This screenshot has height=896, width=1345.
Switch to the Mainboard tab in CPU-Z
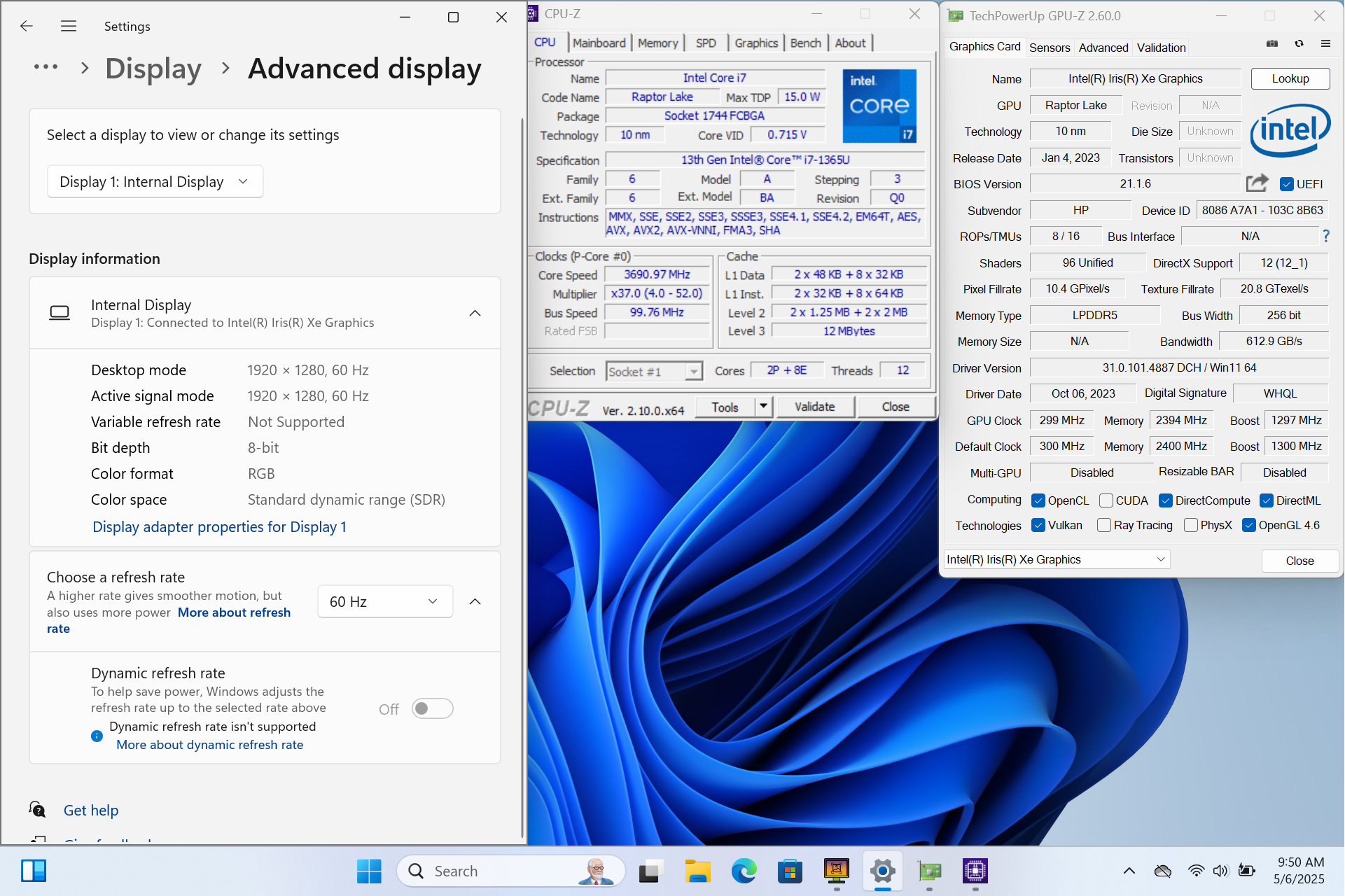pyautogui.click(x=599, y=43)
